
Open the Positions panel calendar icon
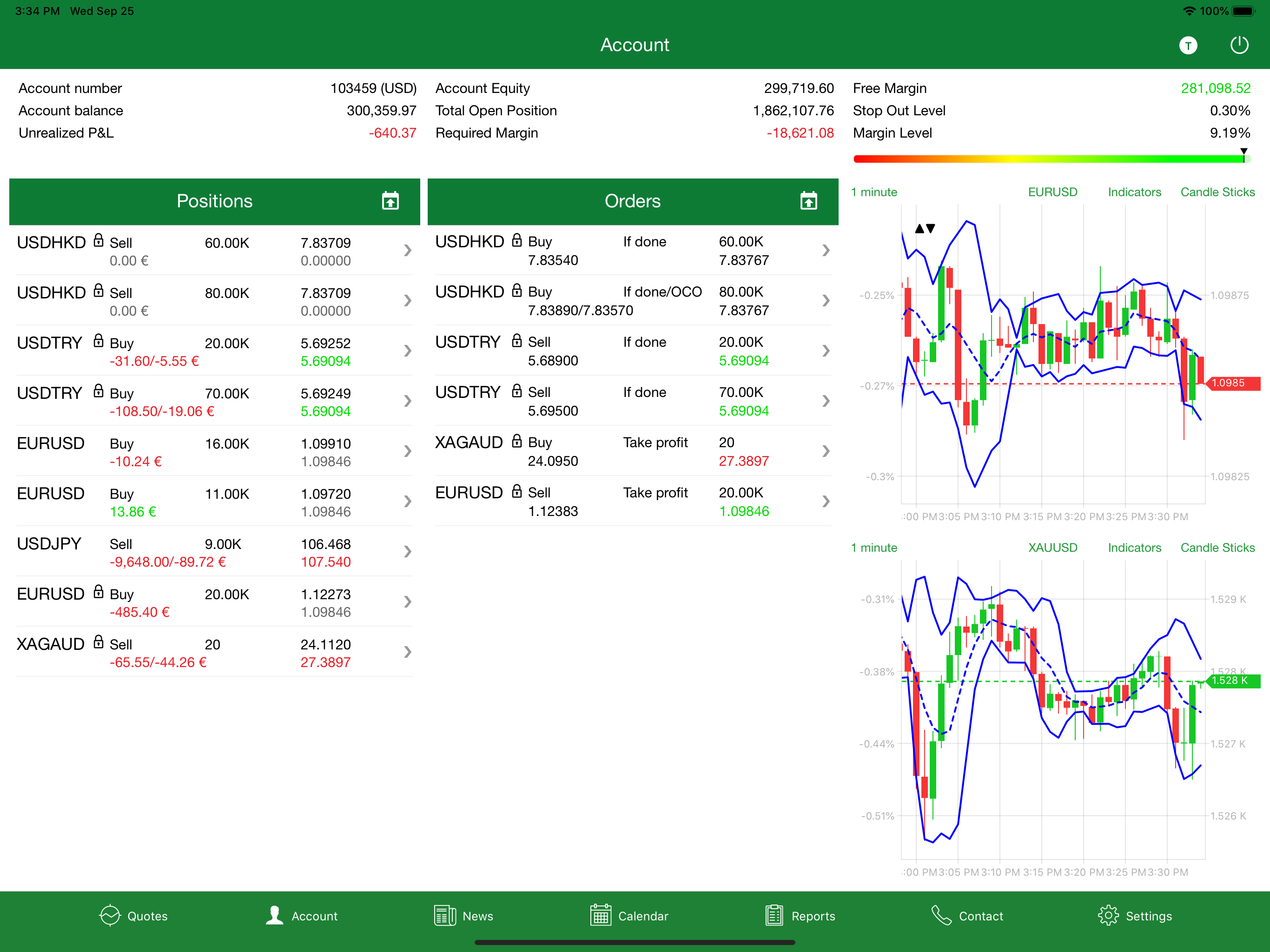click(390, 201)
